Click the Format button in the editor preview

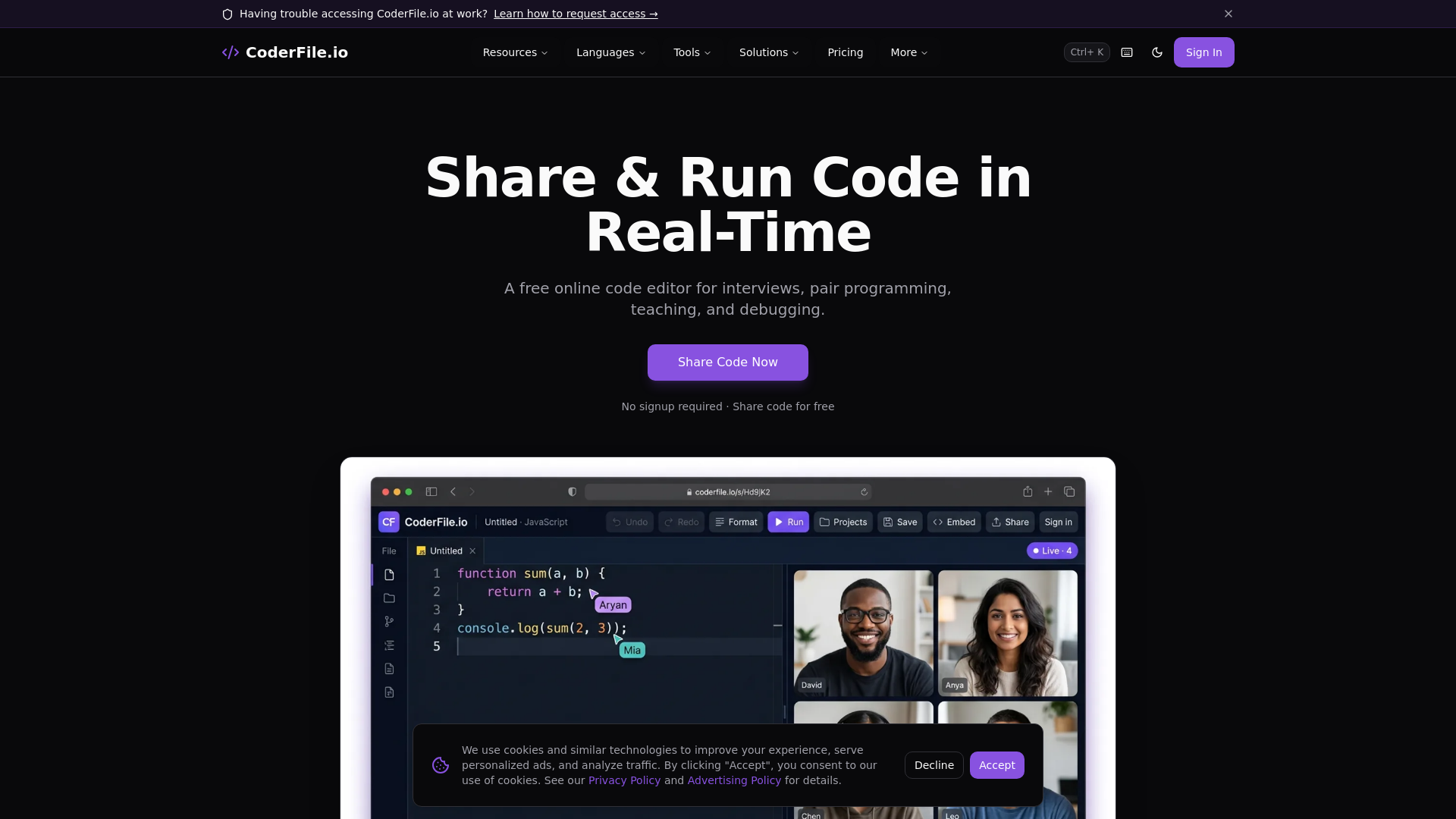[x=736, y=522]
